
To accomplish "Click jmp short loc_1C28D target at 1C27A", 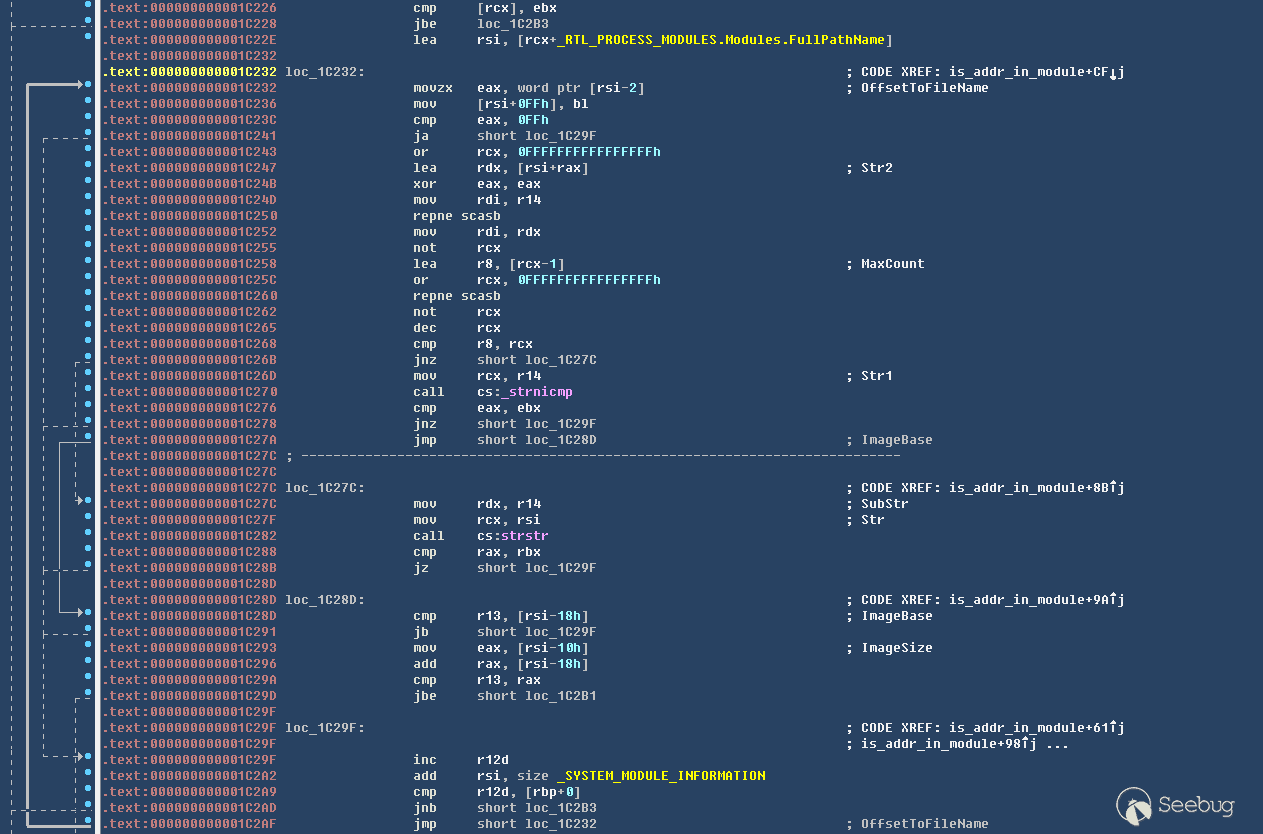I will coord(537,440).
